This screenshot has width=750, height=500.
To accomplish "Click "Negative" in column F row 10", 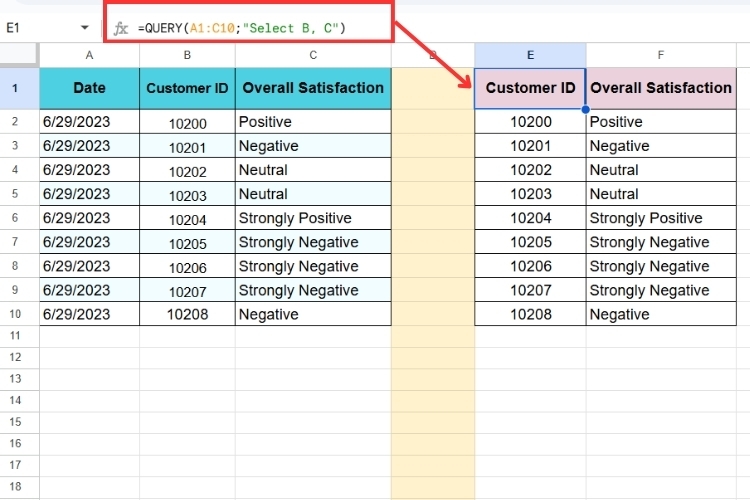I will [x=661, y=314].
